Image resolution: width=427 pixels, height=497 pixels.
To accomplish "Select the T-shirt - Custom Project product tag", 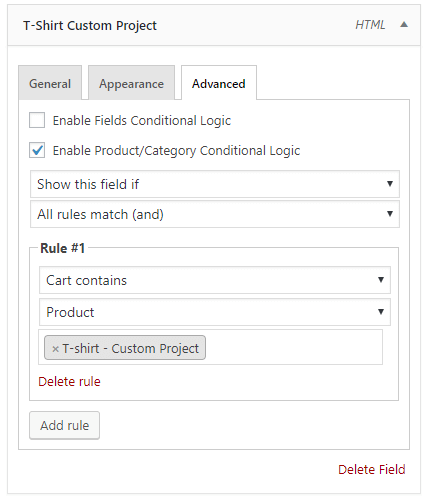I will (x=130, y=349).
